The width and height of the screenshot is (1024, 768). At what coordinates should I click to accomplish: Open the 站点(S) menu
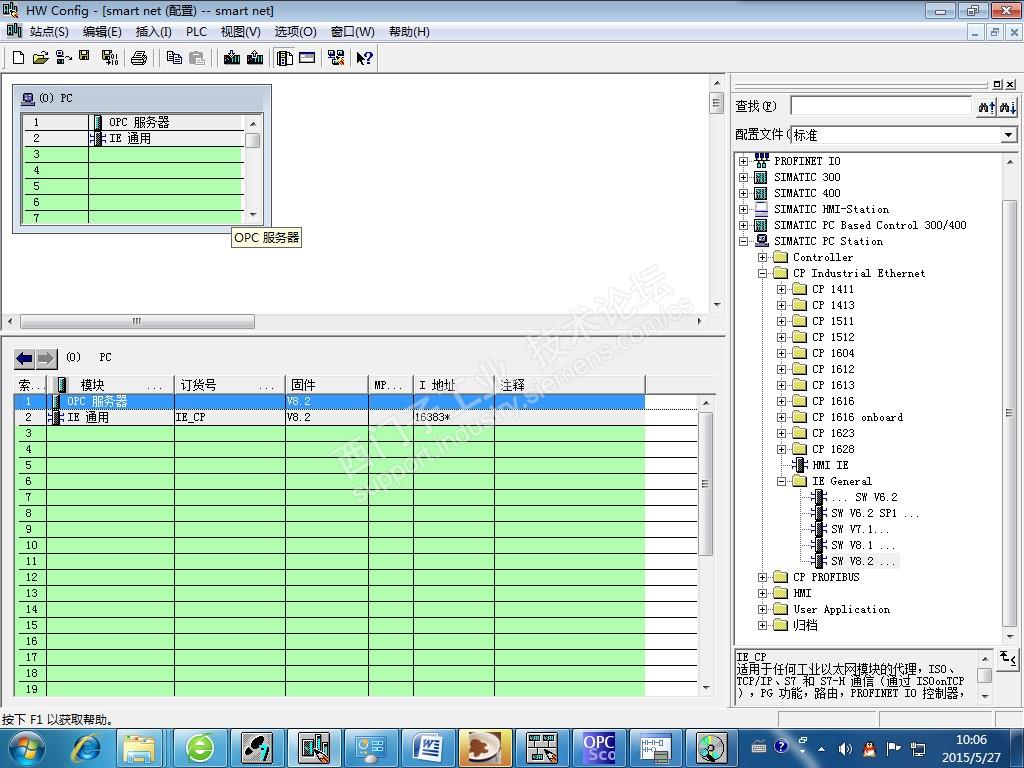tap(49, 31)
